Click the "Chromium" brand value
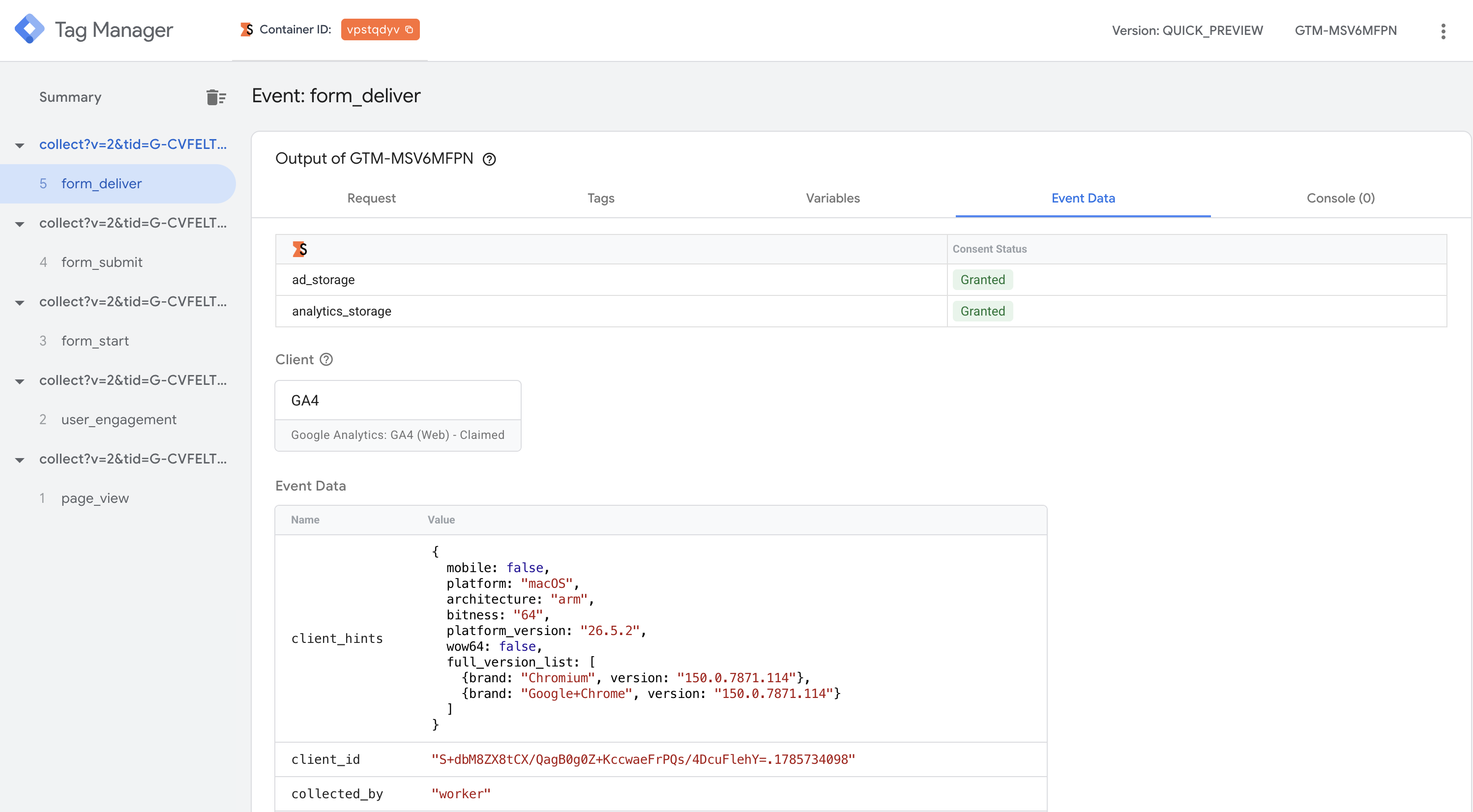 point(558,678)
